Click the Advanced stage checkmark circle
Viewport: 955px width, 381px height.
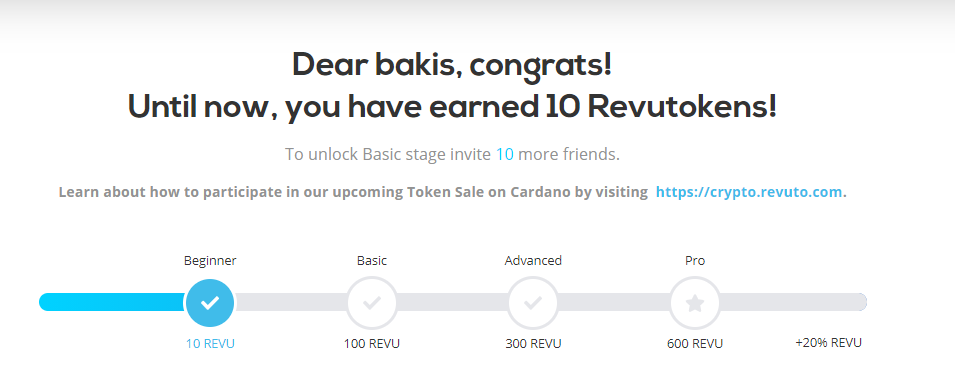[533, 302]
